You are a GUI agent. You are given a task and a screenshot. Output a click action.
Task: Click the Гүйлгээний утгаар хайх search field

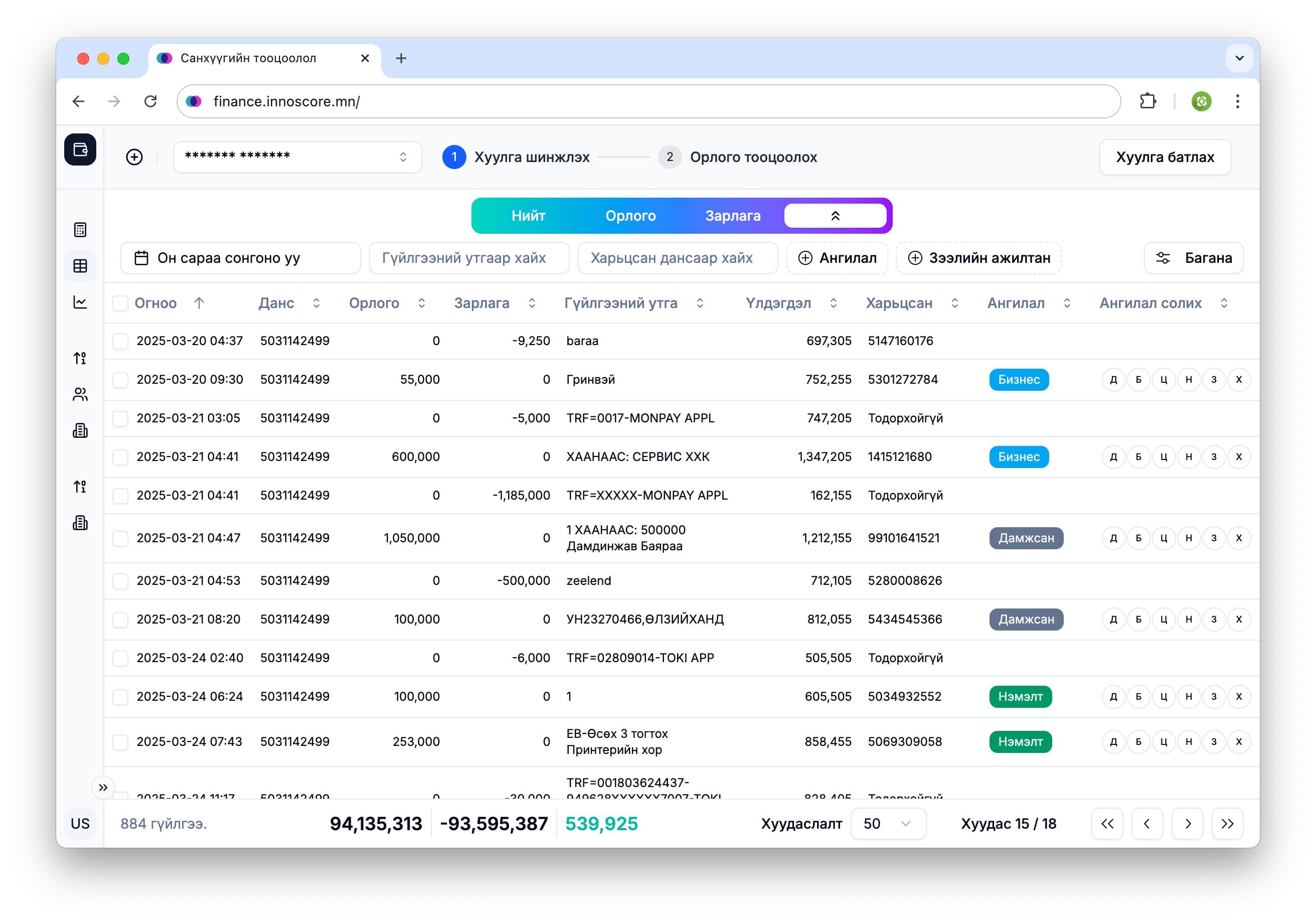(469, 258)
